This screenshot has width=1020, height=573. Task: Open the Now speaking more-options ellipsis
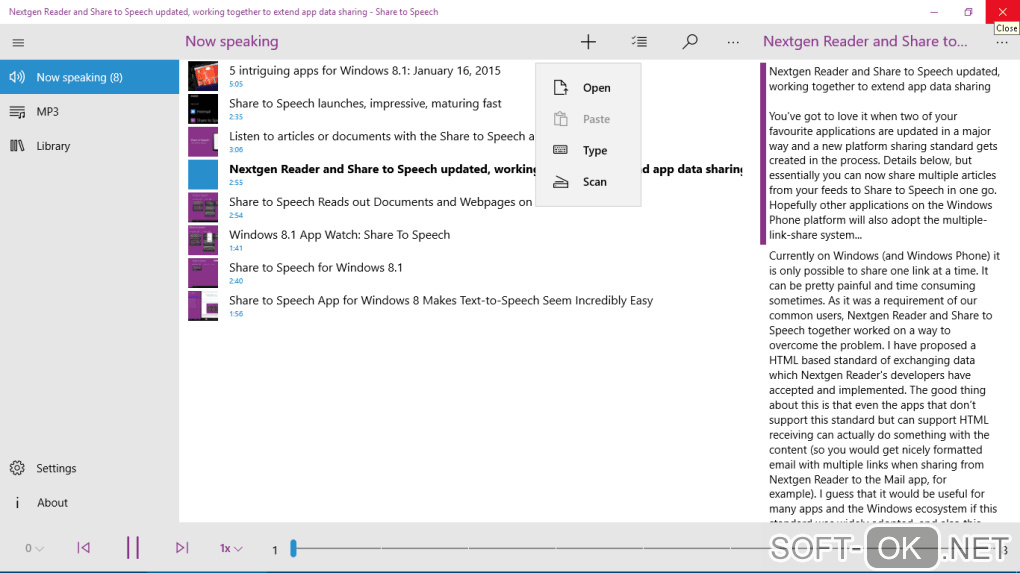[733, 43]
